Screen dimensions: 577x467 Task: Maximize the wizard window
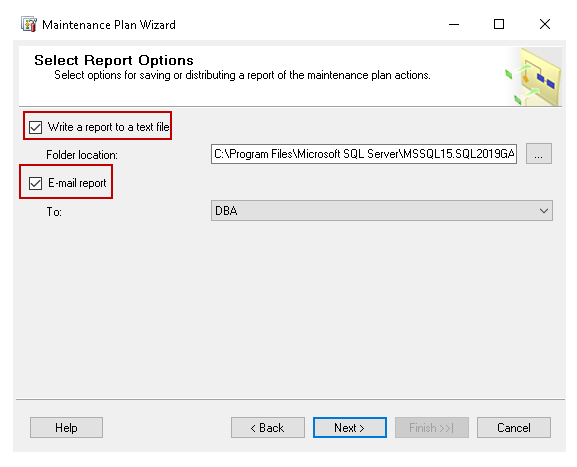(499, 24)
